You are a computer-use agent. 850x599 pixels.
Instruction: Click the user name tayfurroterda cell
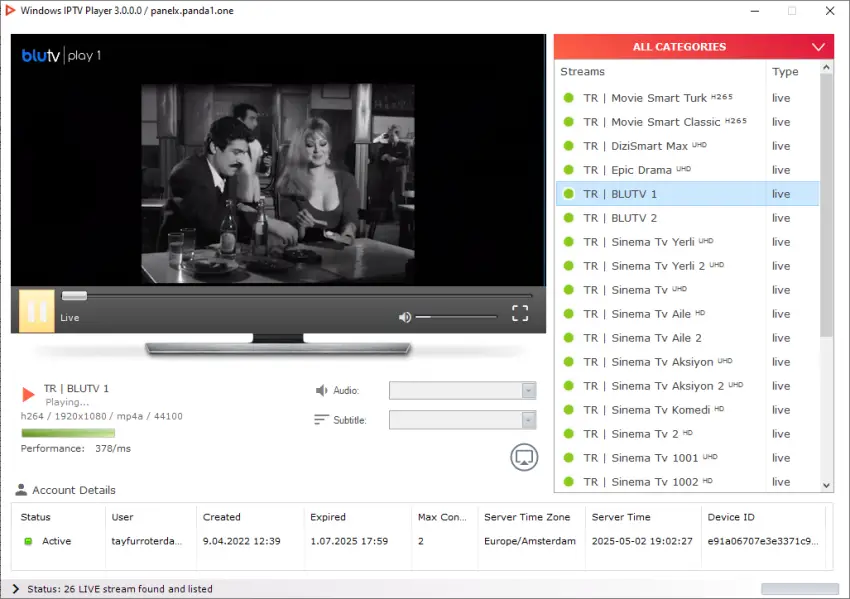[146, 541]
